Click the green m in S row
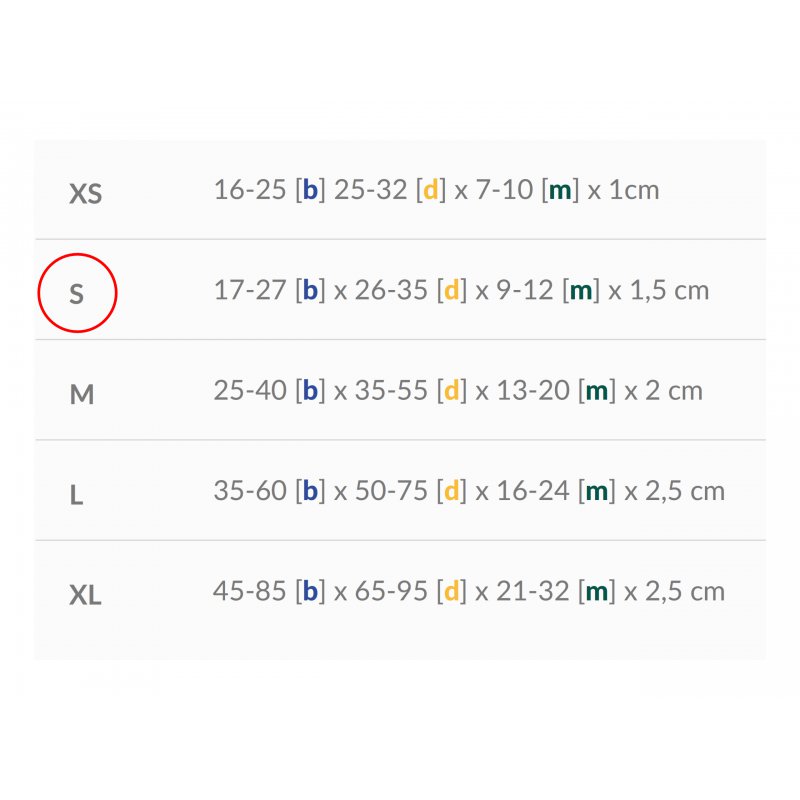Image resolution: width=800 pixels, height=800 pixels. (x=581, y=290)
